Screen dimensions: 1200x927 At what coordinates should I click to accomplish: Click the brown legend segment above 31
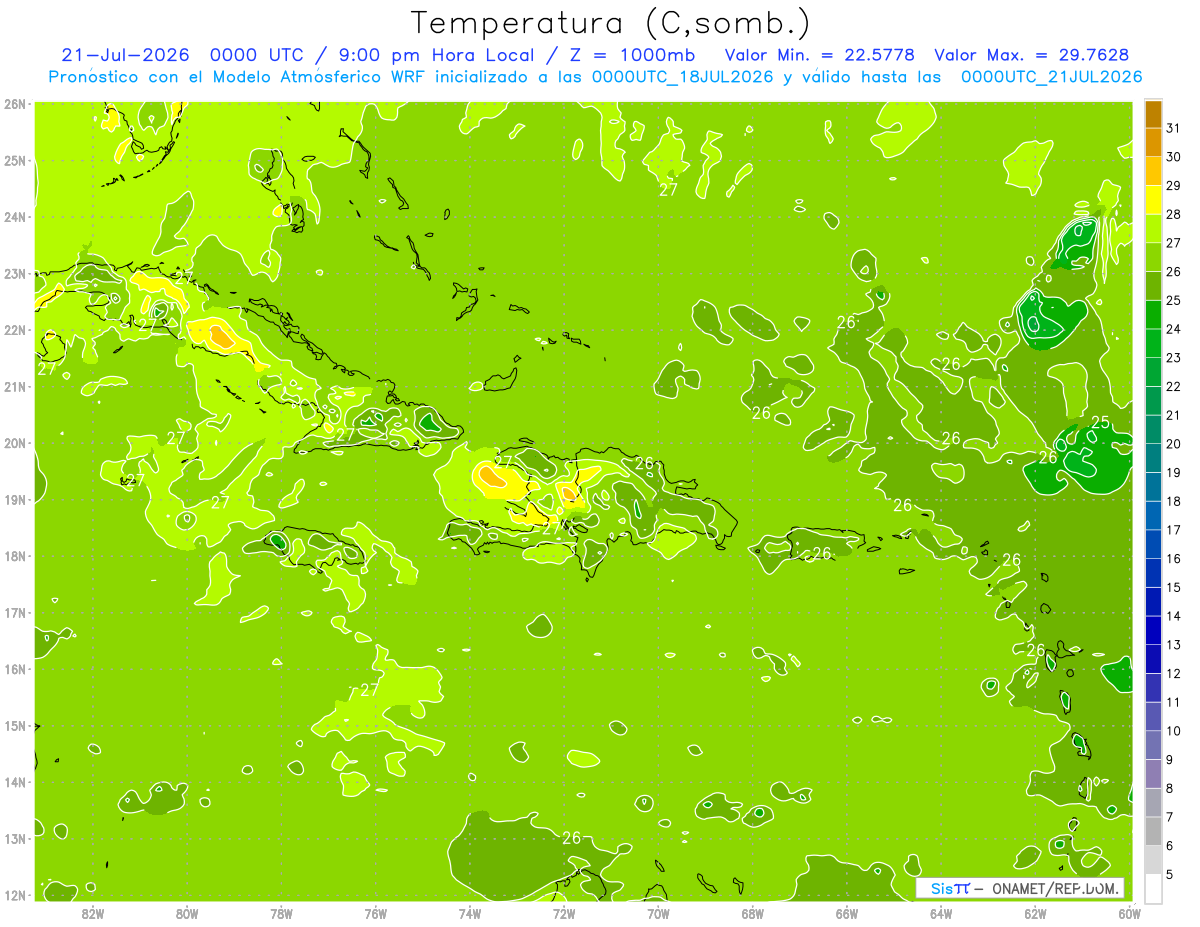(1153, 114)
